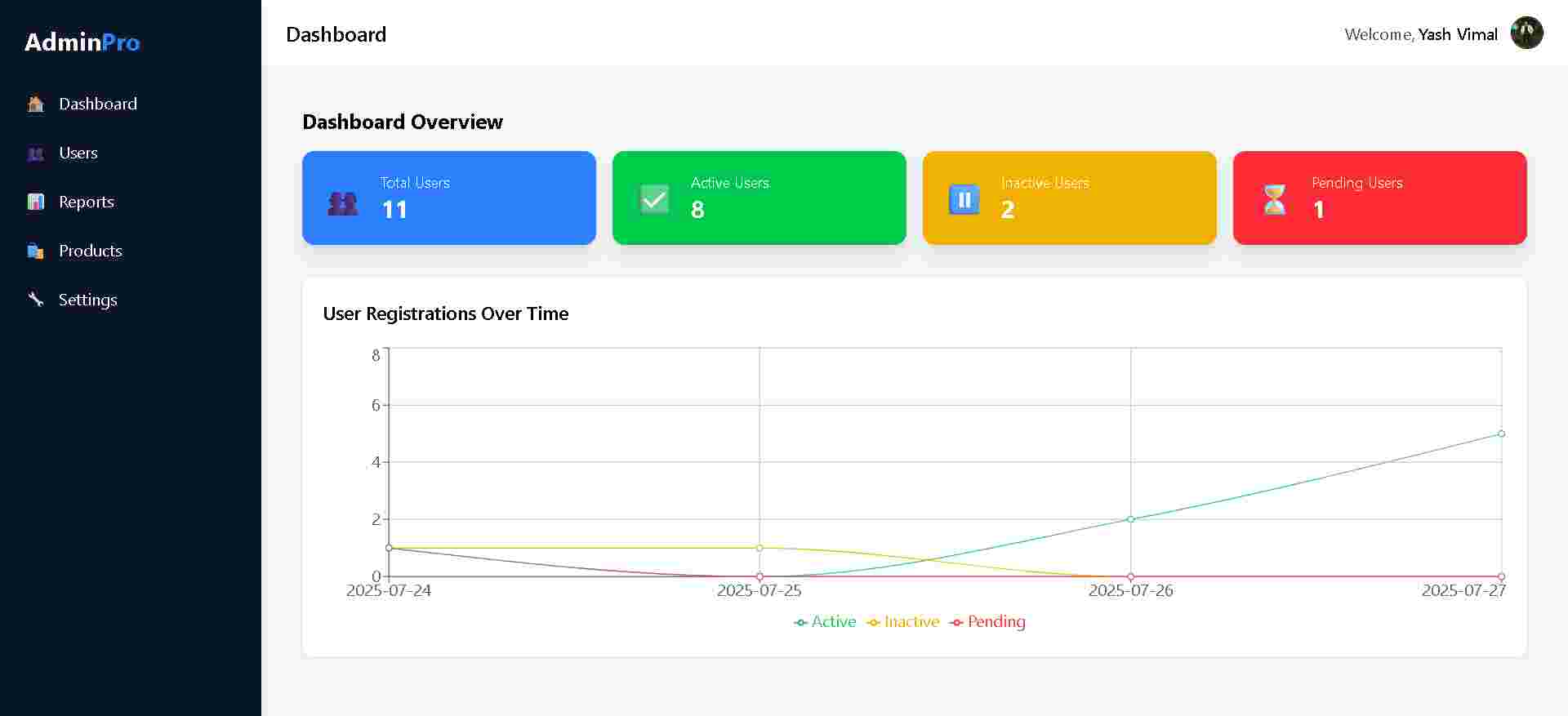Click the hourglass icon on Pending Users card

pos(1274,199)
